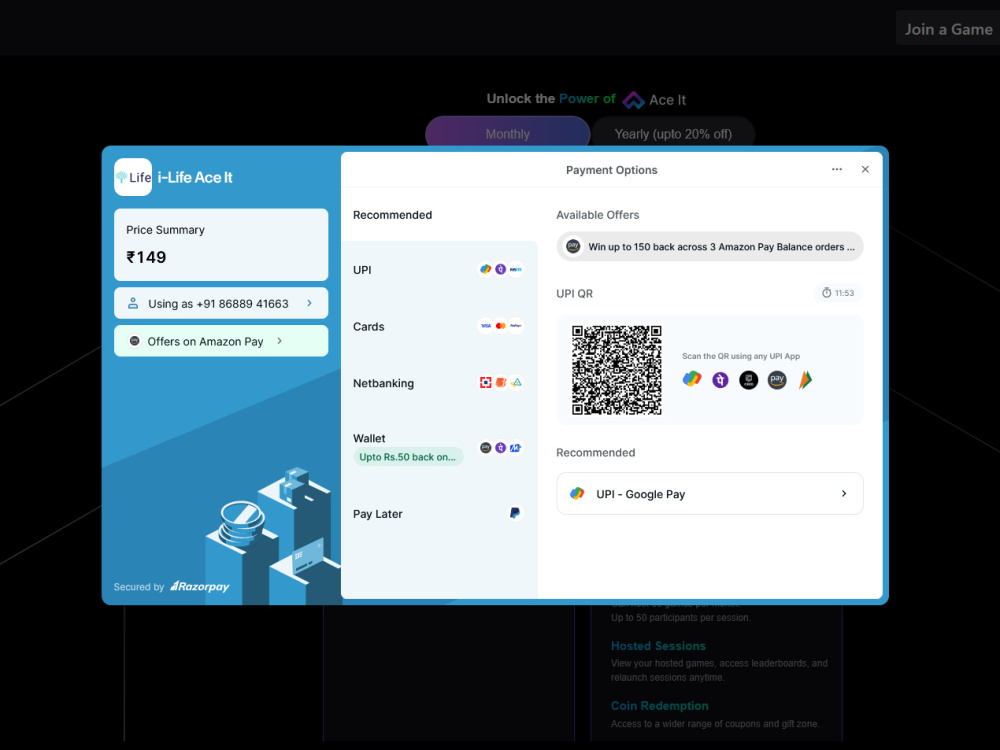1000x750 pixels.
Task: Click Amazon Pay icon in Wallet row
Action: pyautogui.click(x=486, y=448)
